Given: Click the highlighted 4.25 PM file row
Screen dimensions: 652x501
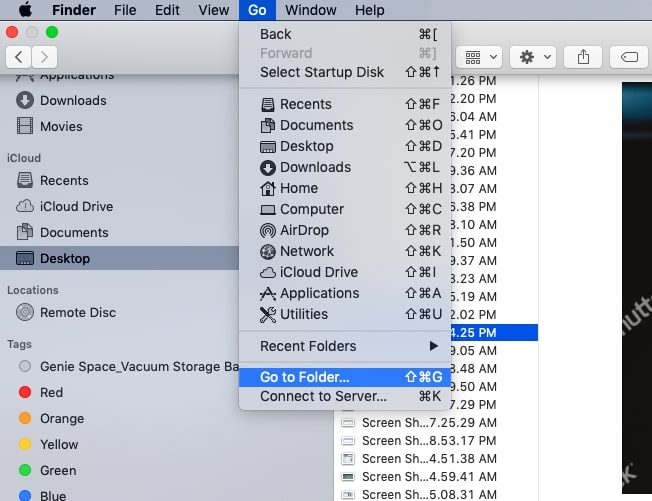Looking at the screenshot, I should [494, 333].
